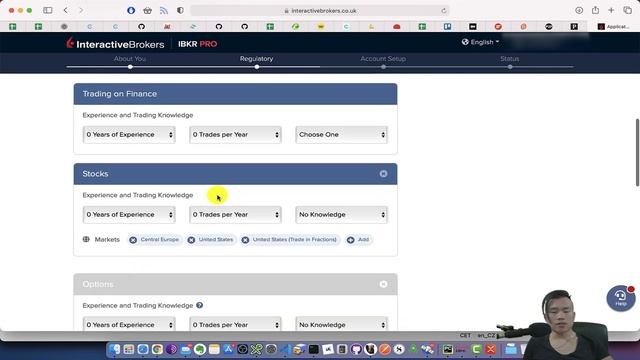Image resolution: width=640 pixels, height=360 pixels.
Task: Open the Help chat bubble
Action: tap(620, 298)
